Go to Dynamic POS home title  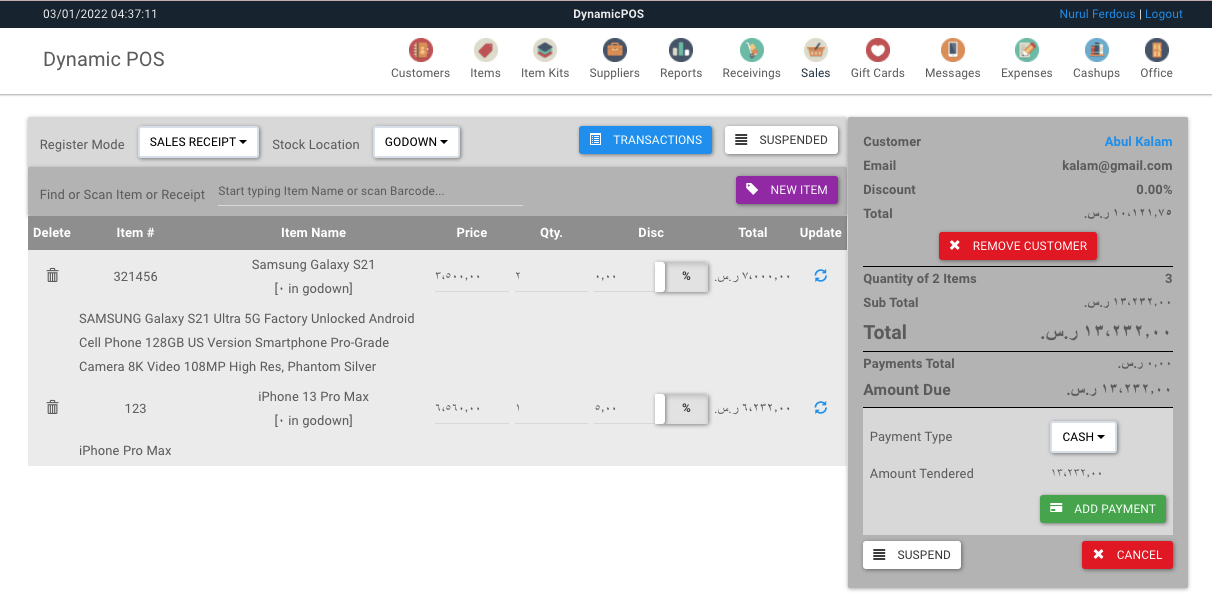pos(104,59)
